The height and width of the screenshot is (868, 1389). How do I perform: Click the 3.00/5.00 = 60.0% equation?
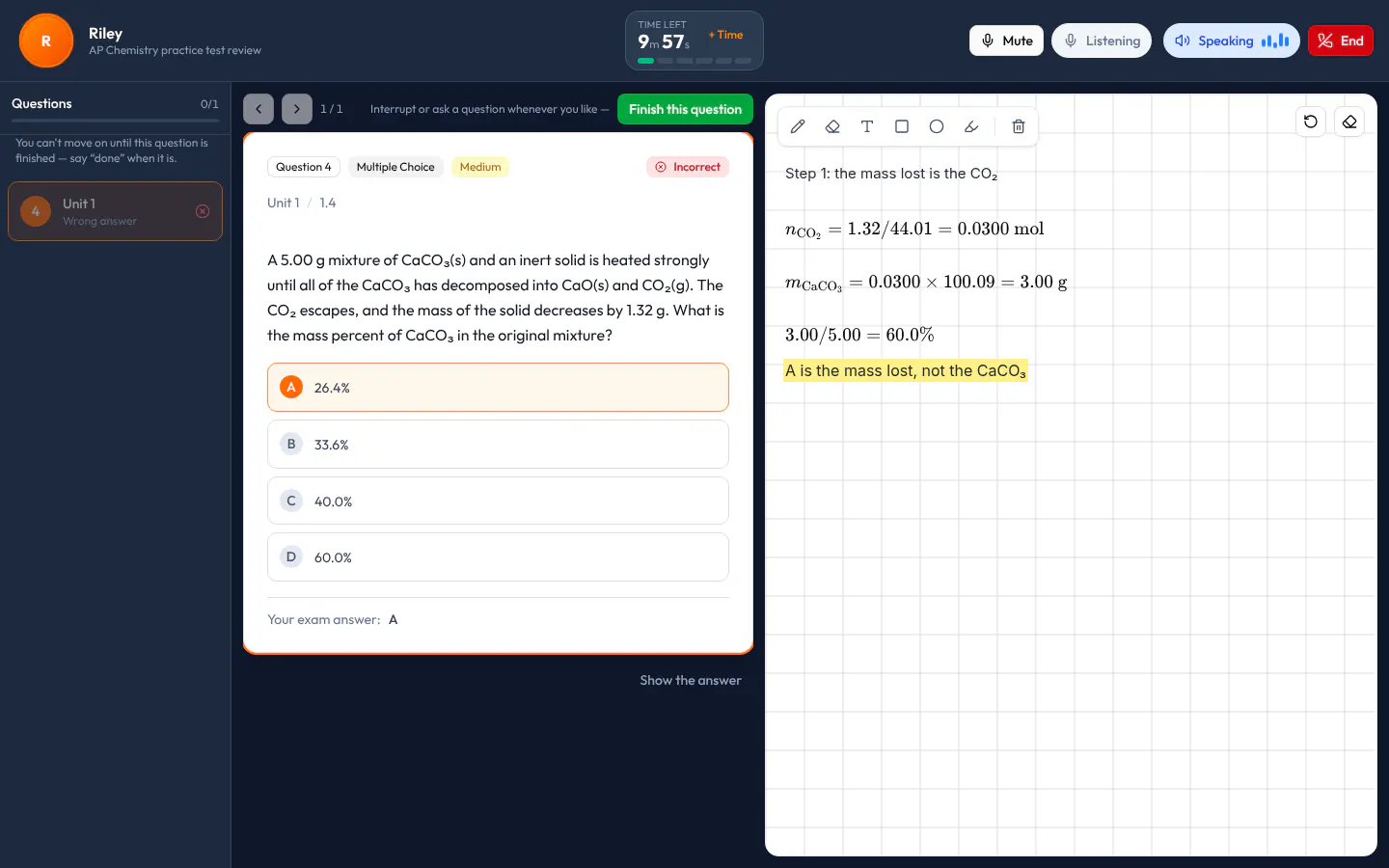coord(859,335)
